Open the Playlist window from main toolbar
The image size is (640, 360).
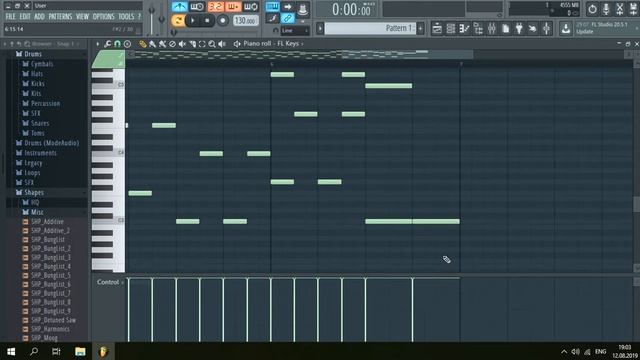coord(437,29)
